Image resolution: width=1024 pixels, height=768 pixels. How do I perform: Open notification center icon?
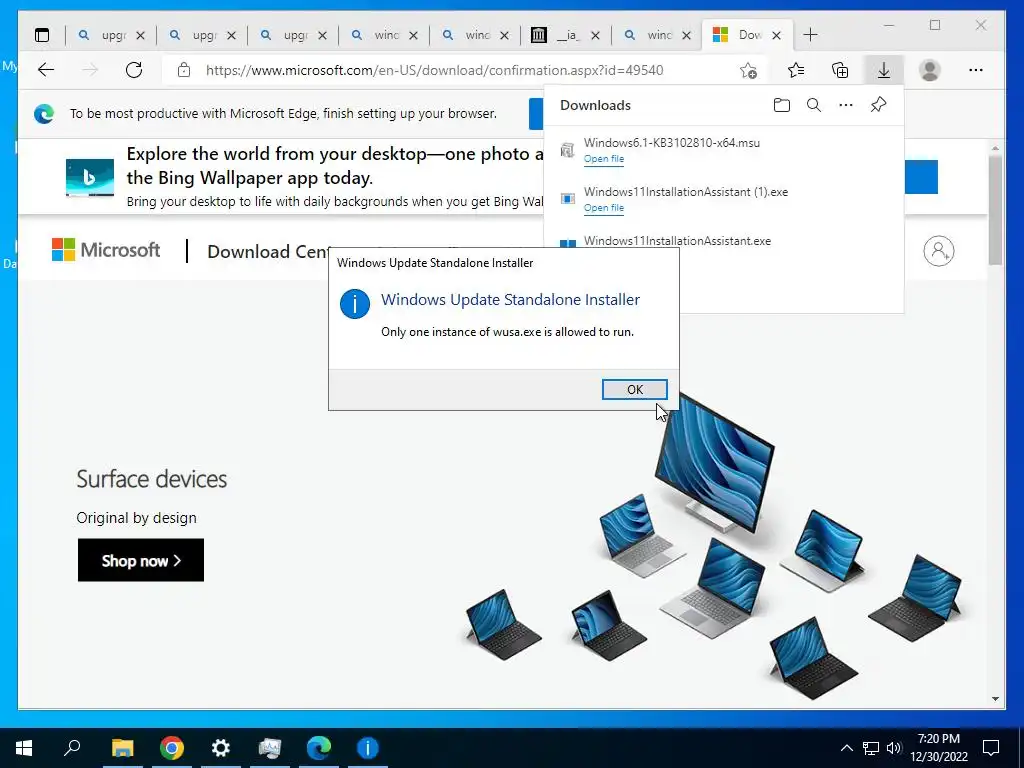[x=991, y=748]
